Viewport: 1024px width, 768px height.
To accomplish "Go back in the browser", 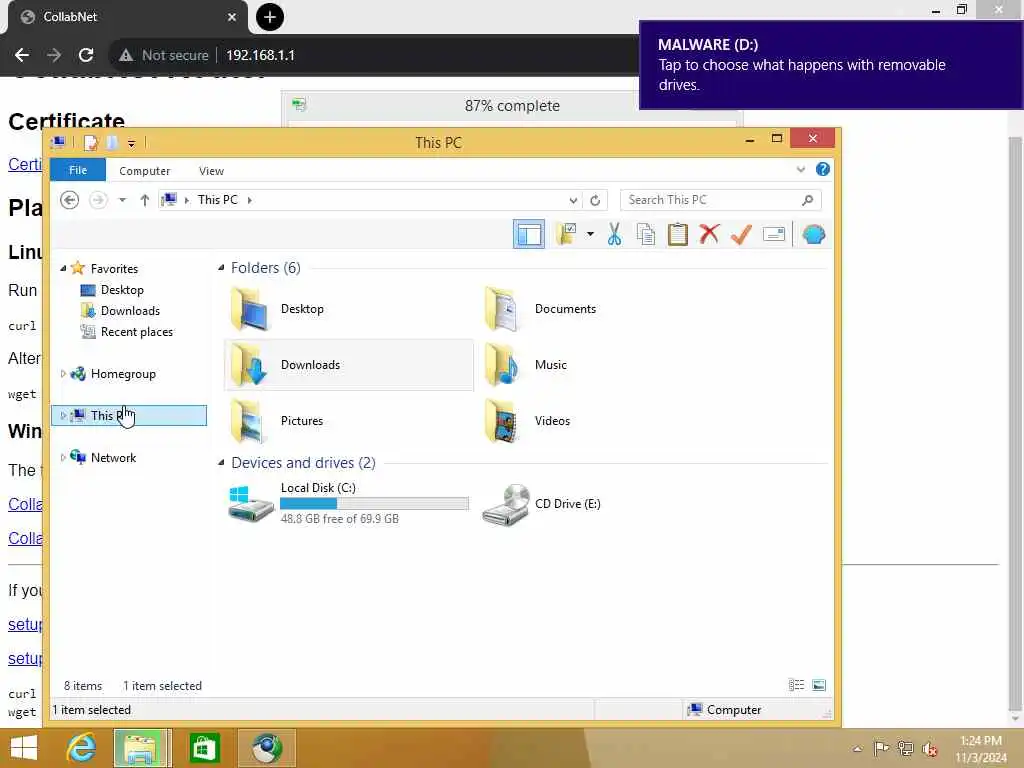I will pyautogui.click(x=22, y=55).
